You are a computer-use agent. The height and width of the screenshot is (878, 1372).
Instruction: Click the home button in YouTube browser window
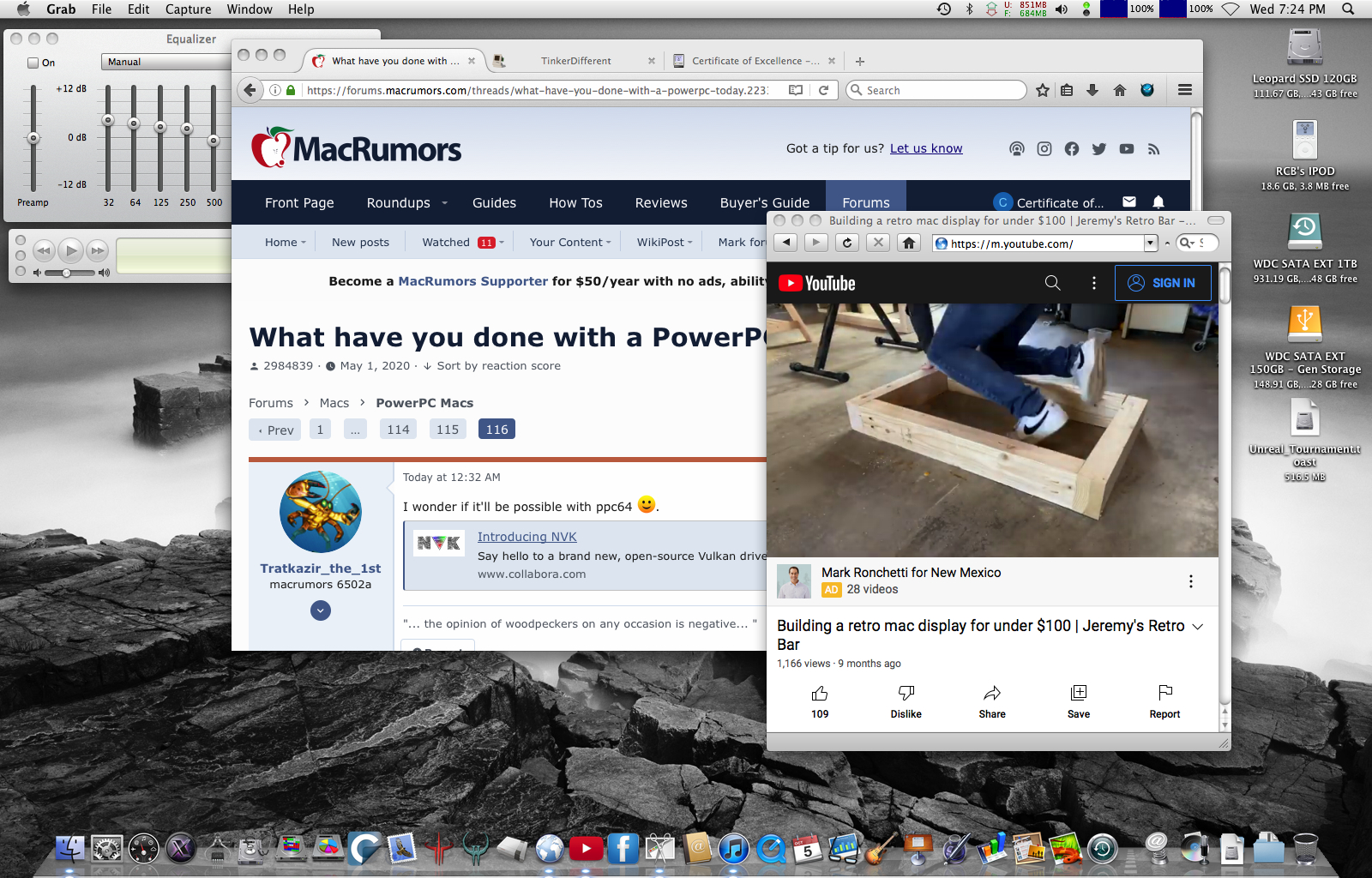pyautogui.click(x=909, y=243)
